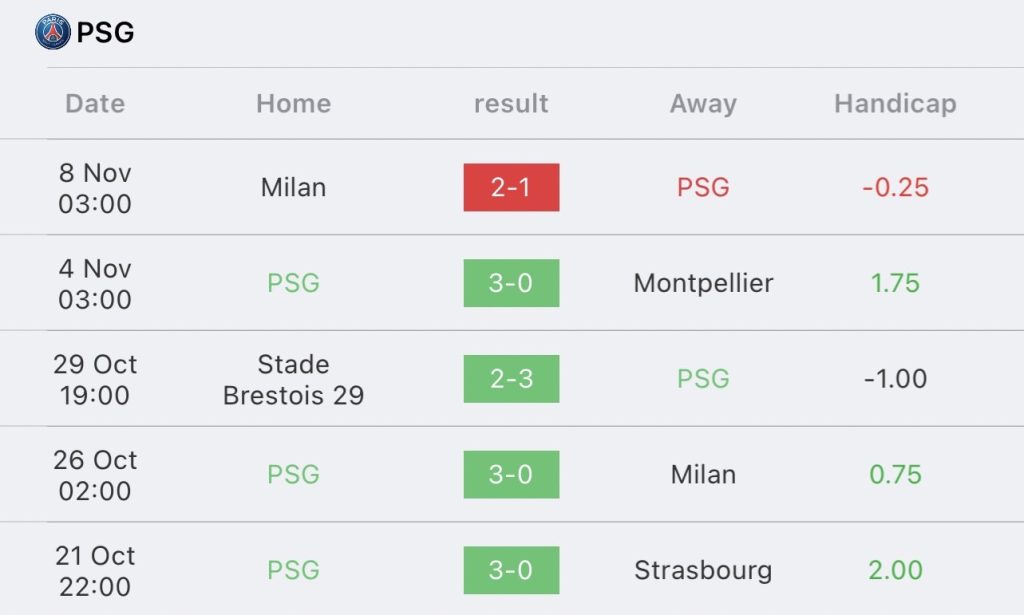Image resolution: width=1024 pixels, height=615 pixels.
Task: Open the 3-0 result against Strasbourg
Action: 511,570
